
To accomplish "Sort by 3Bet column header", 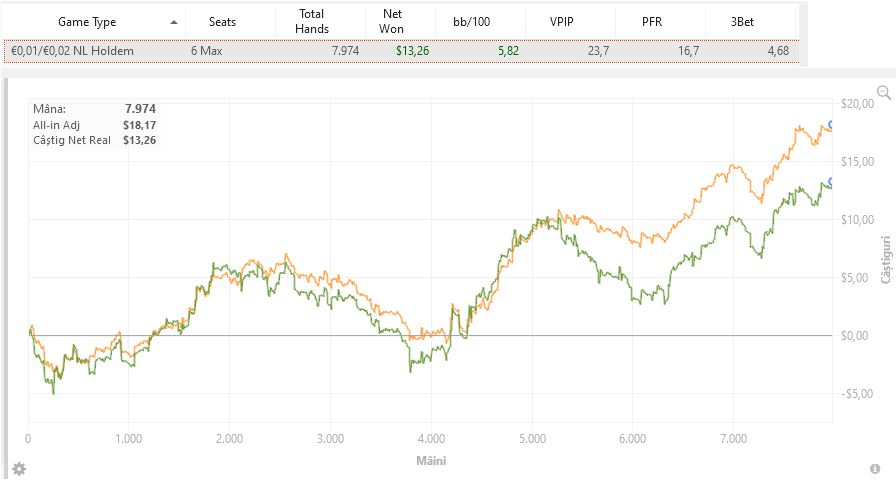I will click(742, 22).
